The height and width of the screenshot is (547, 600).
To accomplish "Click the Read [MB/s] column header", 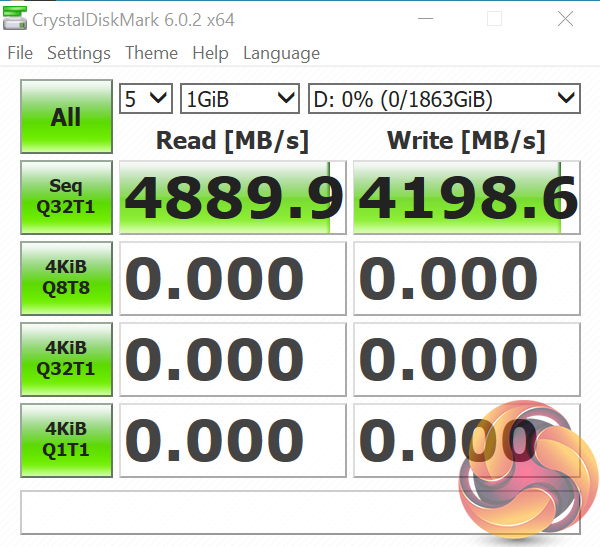I will 233,141.
